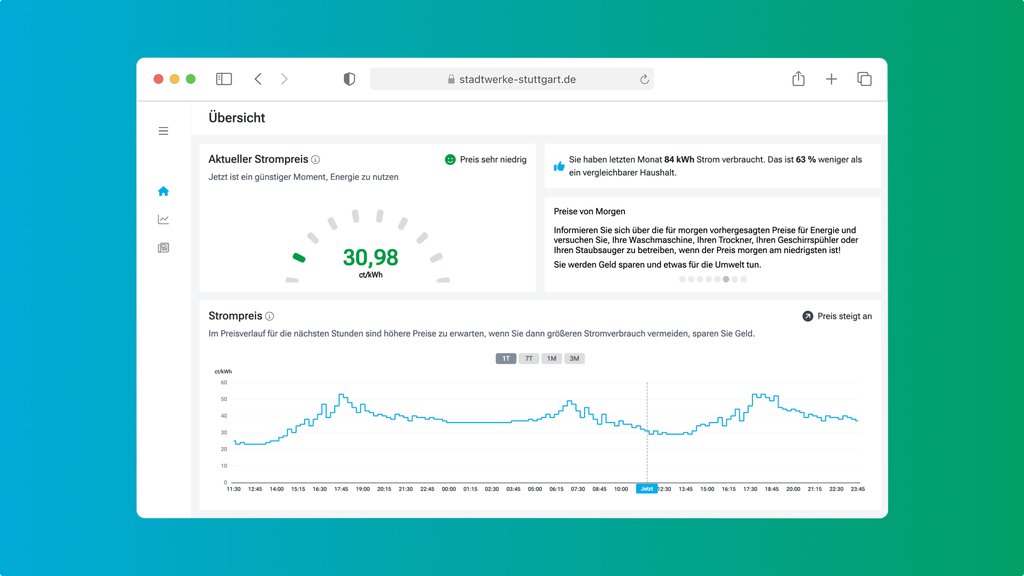Show info for Aktueller Strompreis
The image size is (1024, 576).
coord(315,159)
